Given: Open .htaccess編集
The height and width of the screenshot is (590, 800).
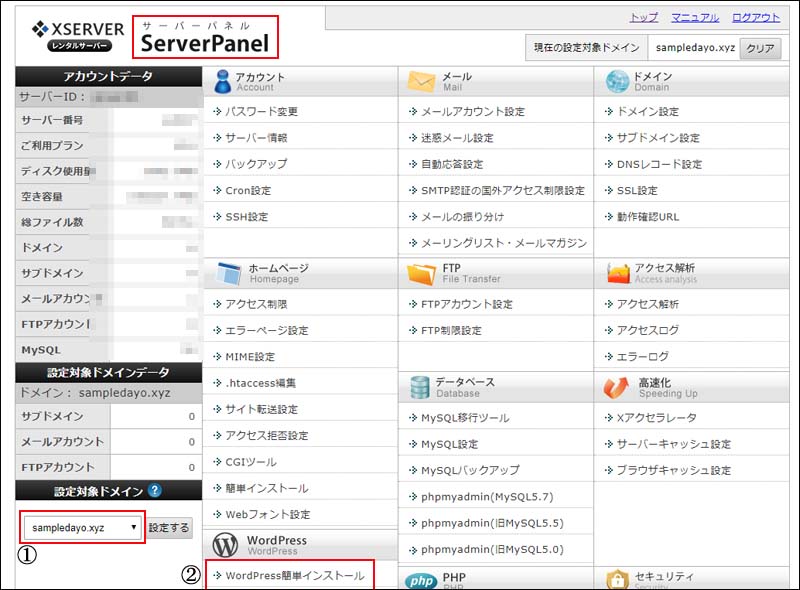Looking at the screenshot, I should click(x=261, y=383).
